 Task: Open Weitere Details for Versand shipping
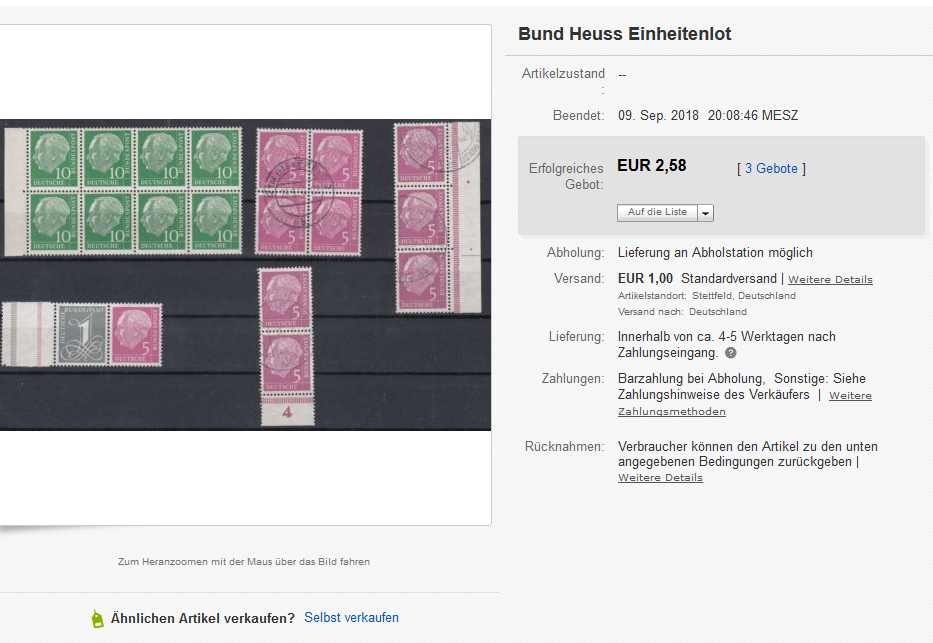click(830, 279)
